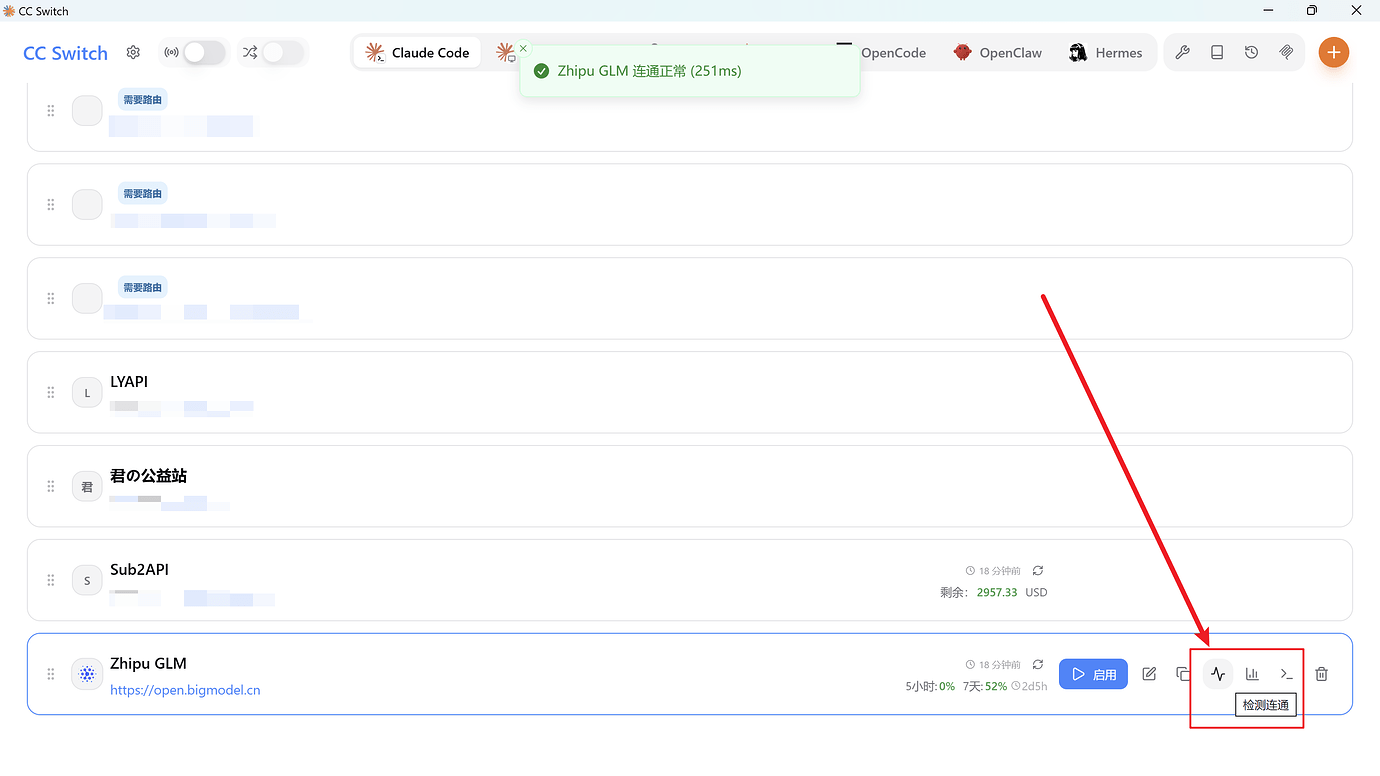Click the 5小时: 0% usage figure
Screen dimensions: 1380x776
pyautogui.click(x=930, y=686)
